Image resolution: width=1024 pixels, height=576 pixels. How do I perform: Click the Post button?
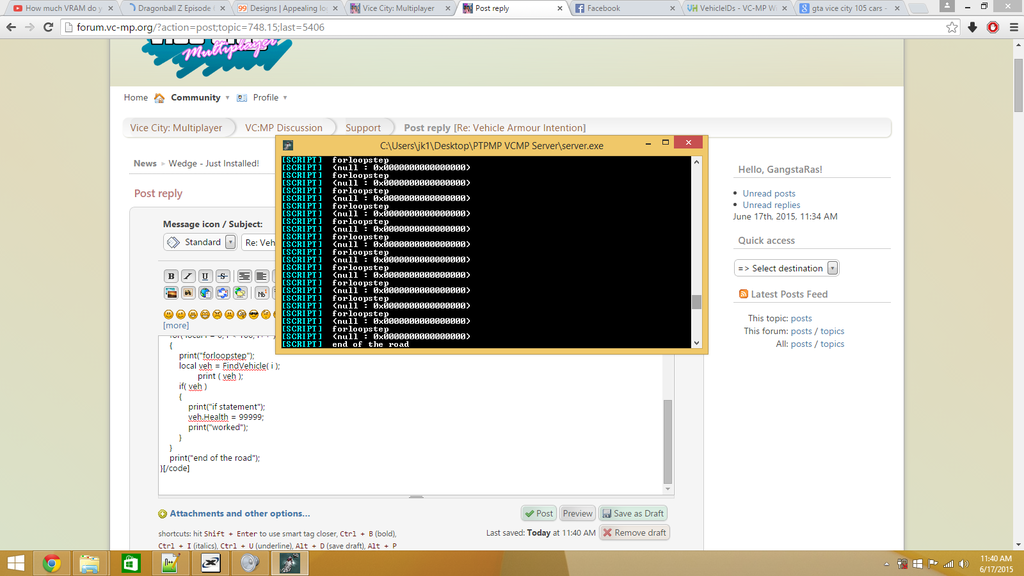(x=539, y=513)
